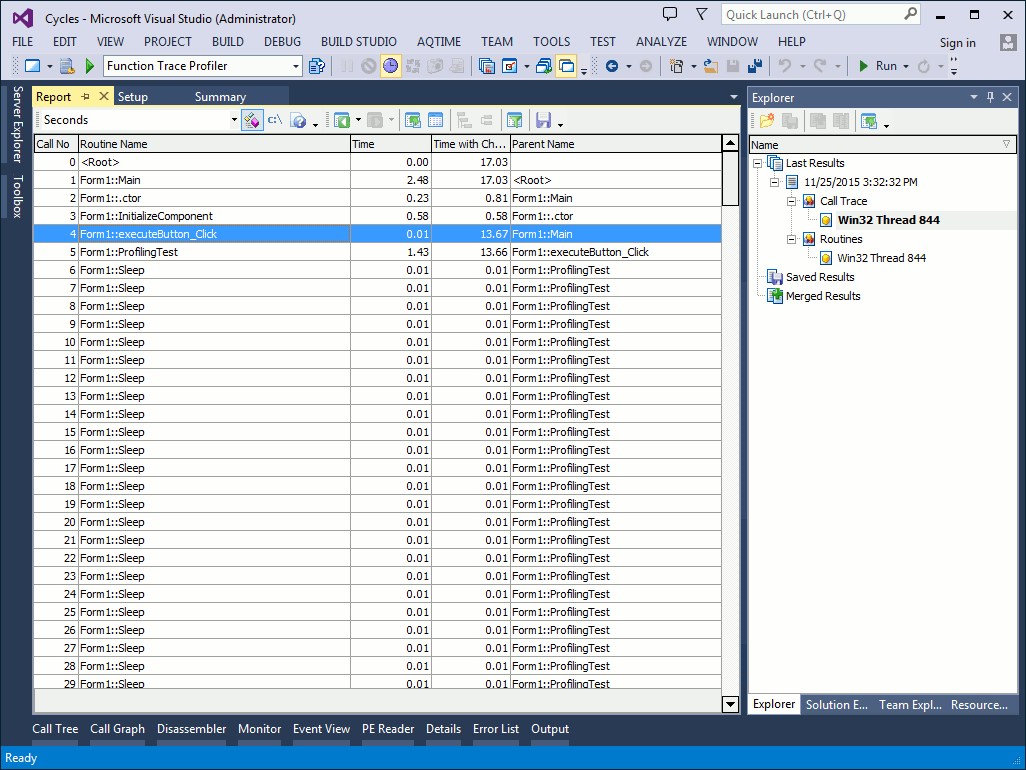The width and height of the screenshot is (1026, 770).
Task: Select Win32 Thread 844 under Routines
Action: pos(881,258)
